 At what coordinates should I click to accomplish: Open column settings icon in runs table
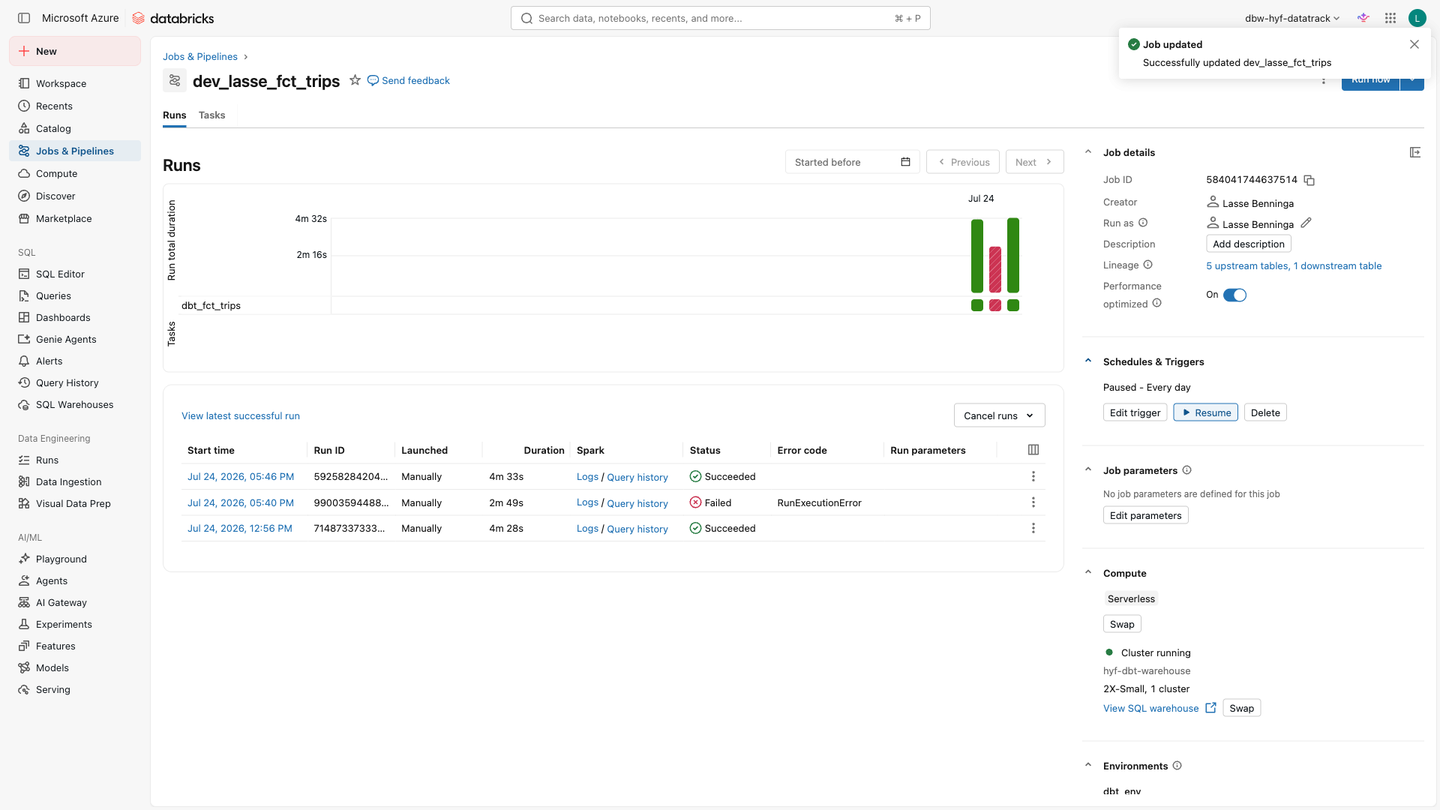point(1033,450)
